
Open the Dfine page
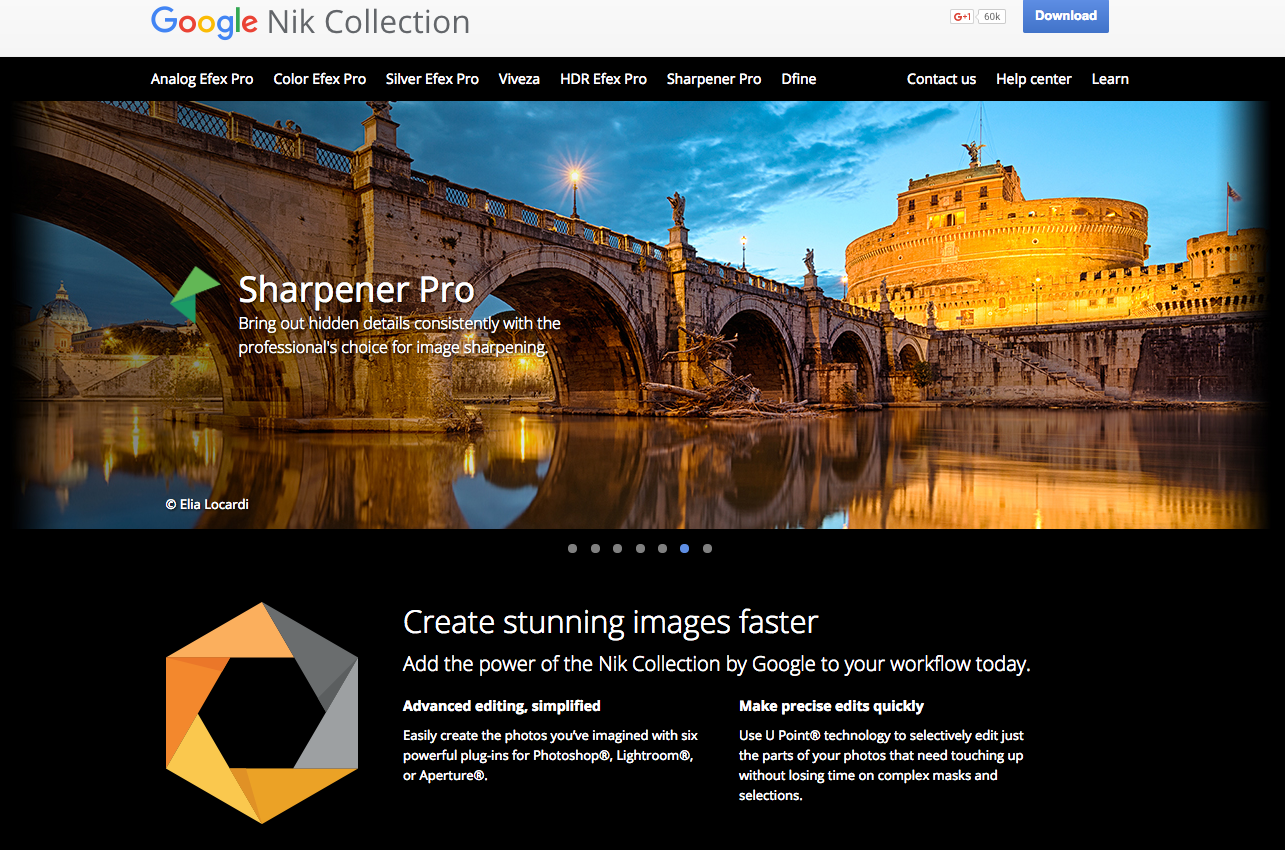799,79
